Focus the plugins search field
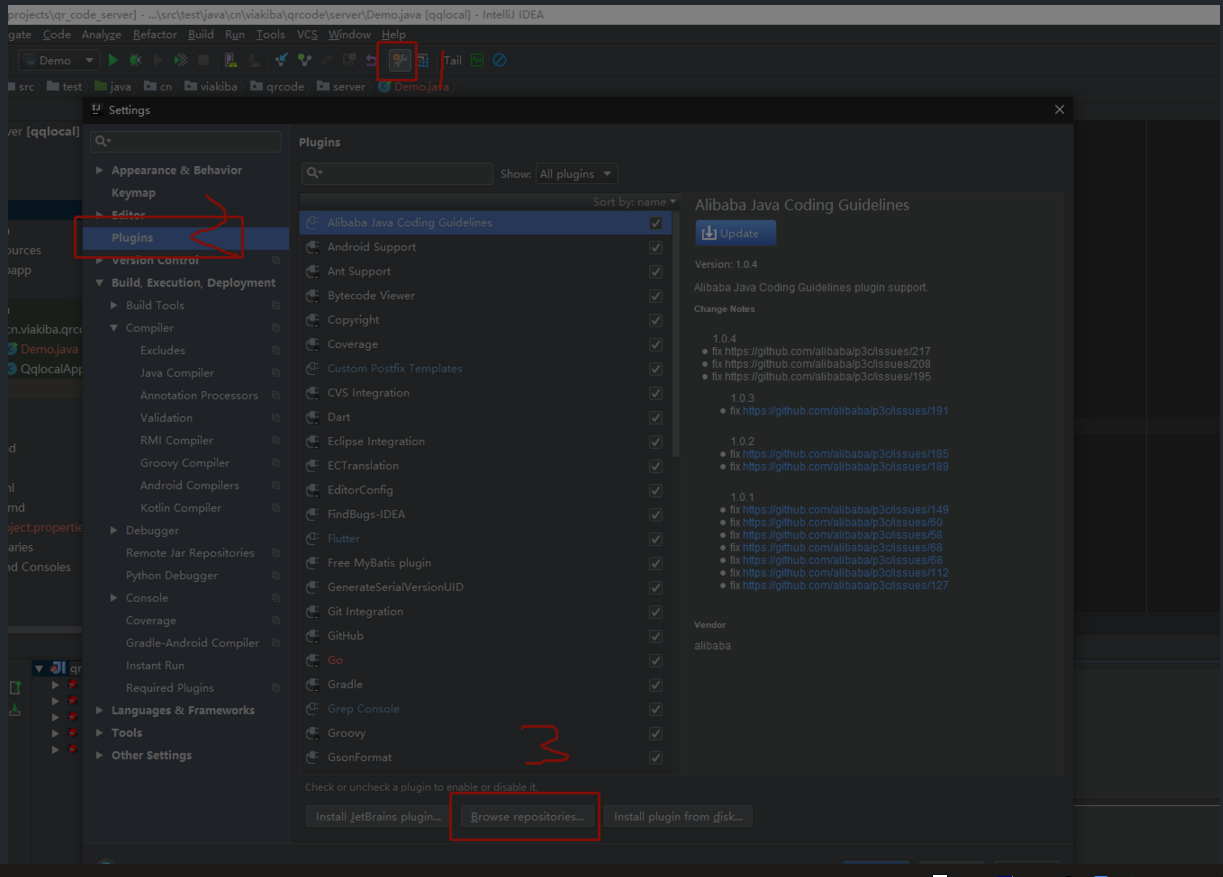Viewport: 1223px width, 877px height. tap(396, 174)
